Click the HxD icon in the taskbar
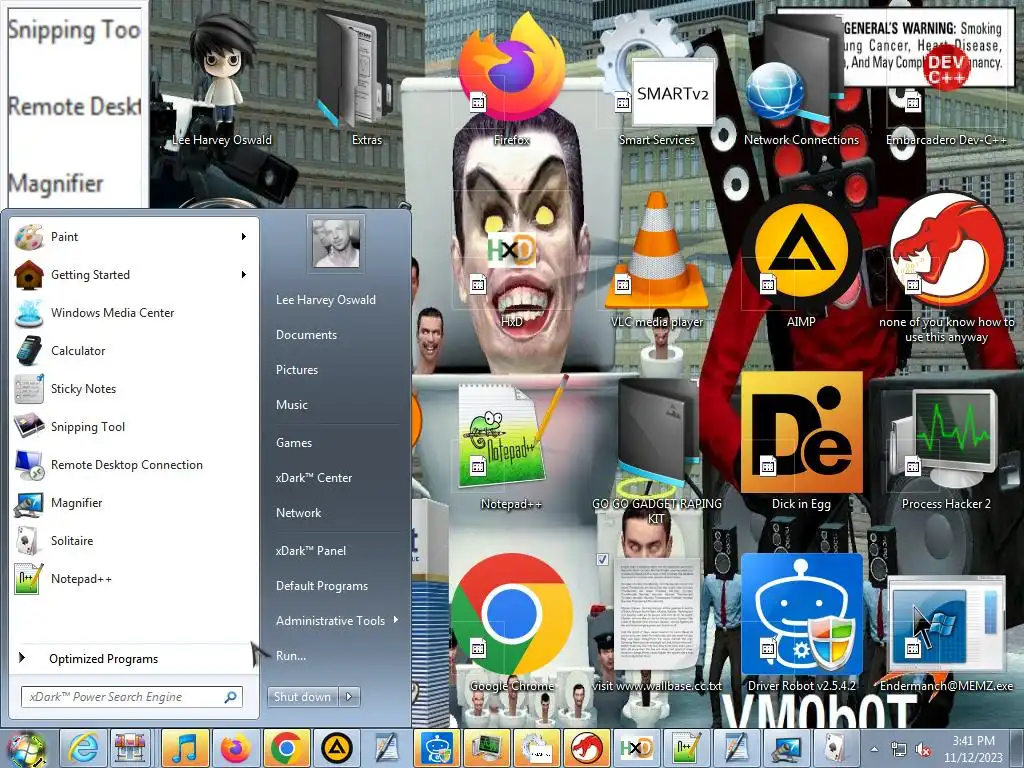1024x768 pixels. coord(637,748)
